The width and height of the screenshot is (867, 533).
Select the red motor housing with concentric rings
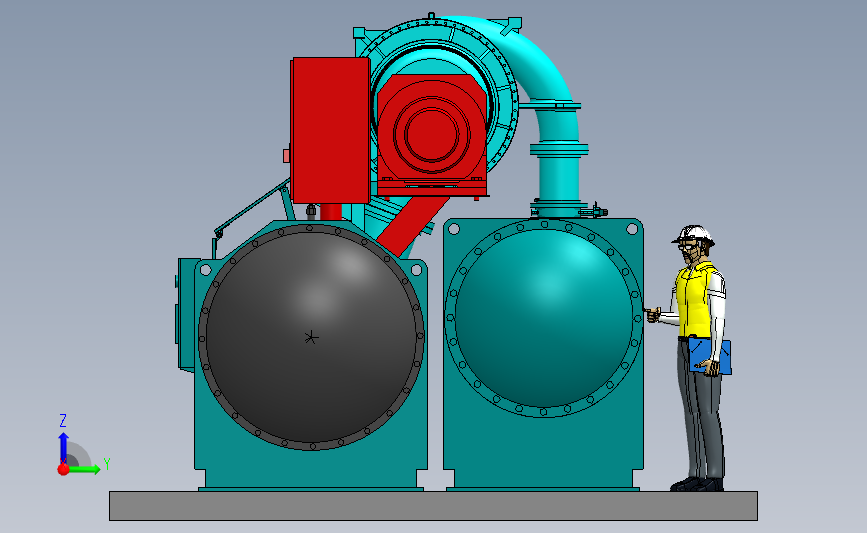(x=431, y=134)
